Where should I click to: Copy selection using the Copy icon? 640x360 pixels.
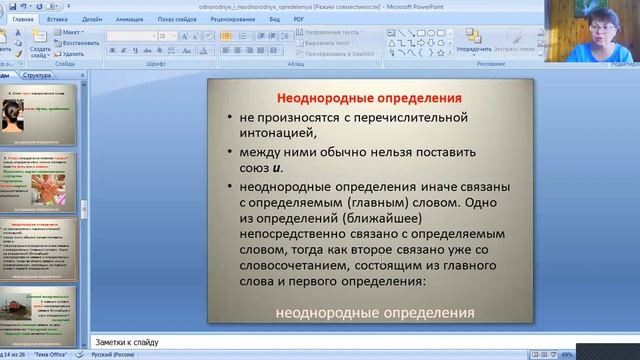[x=18, y=43]
